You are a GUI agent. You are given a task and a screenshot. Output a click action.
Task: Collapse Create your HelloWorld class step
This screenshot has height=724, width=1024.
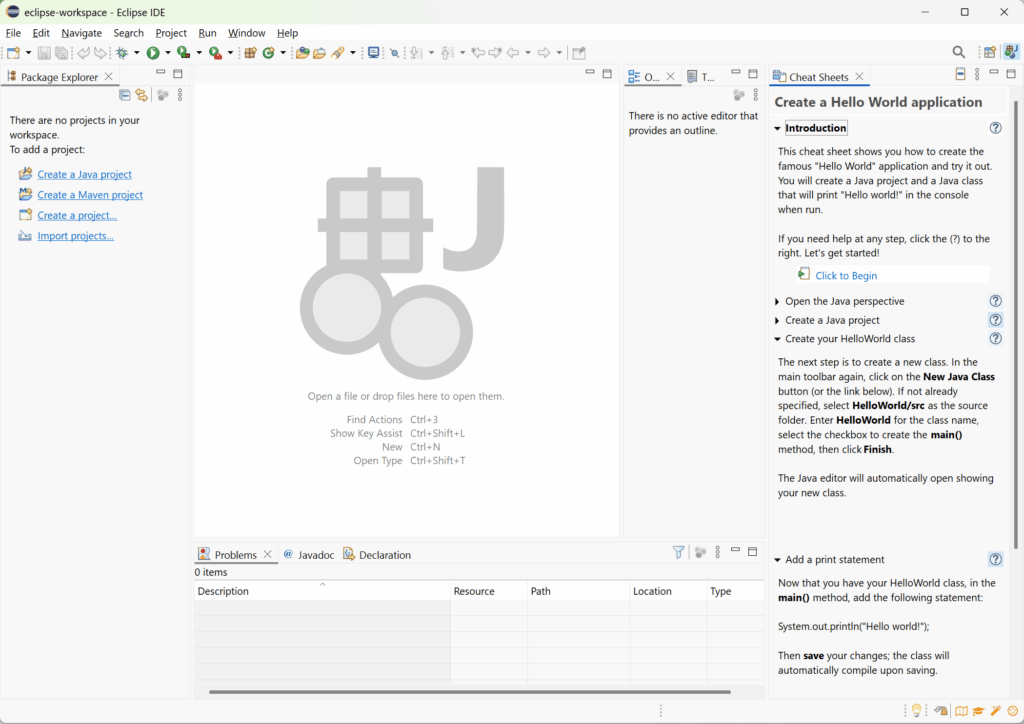pos(777,339)
